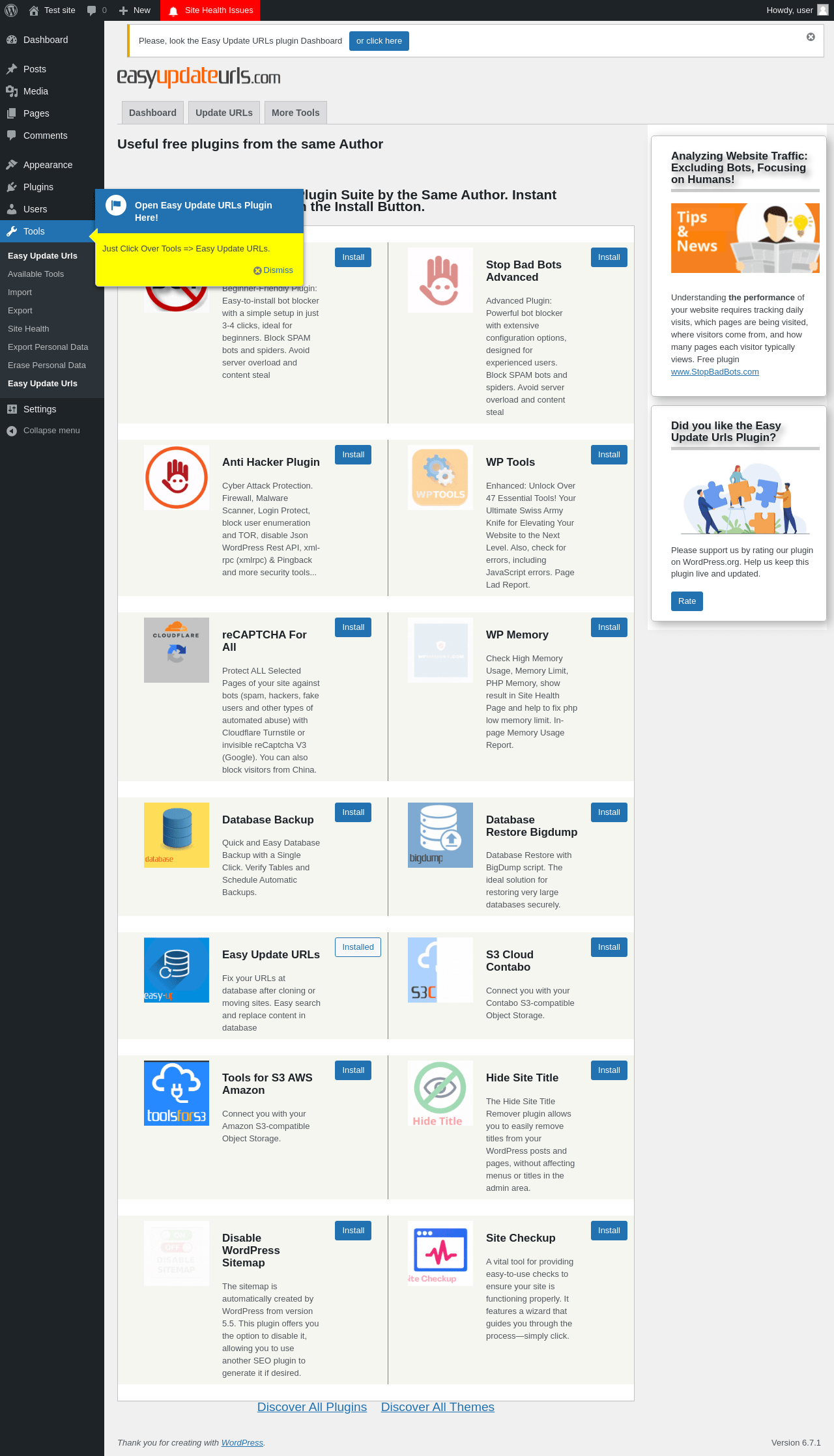Viewport: 834px width, 1456px height.
Task: Open the Import submenu item
Action: pyautogui.click(x=20, y=293)
